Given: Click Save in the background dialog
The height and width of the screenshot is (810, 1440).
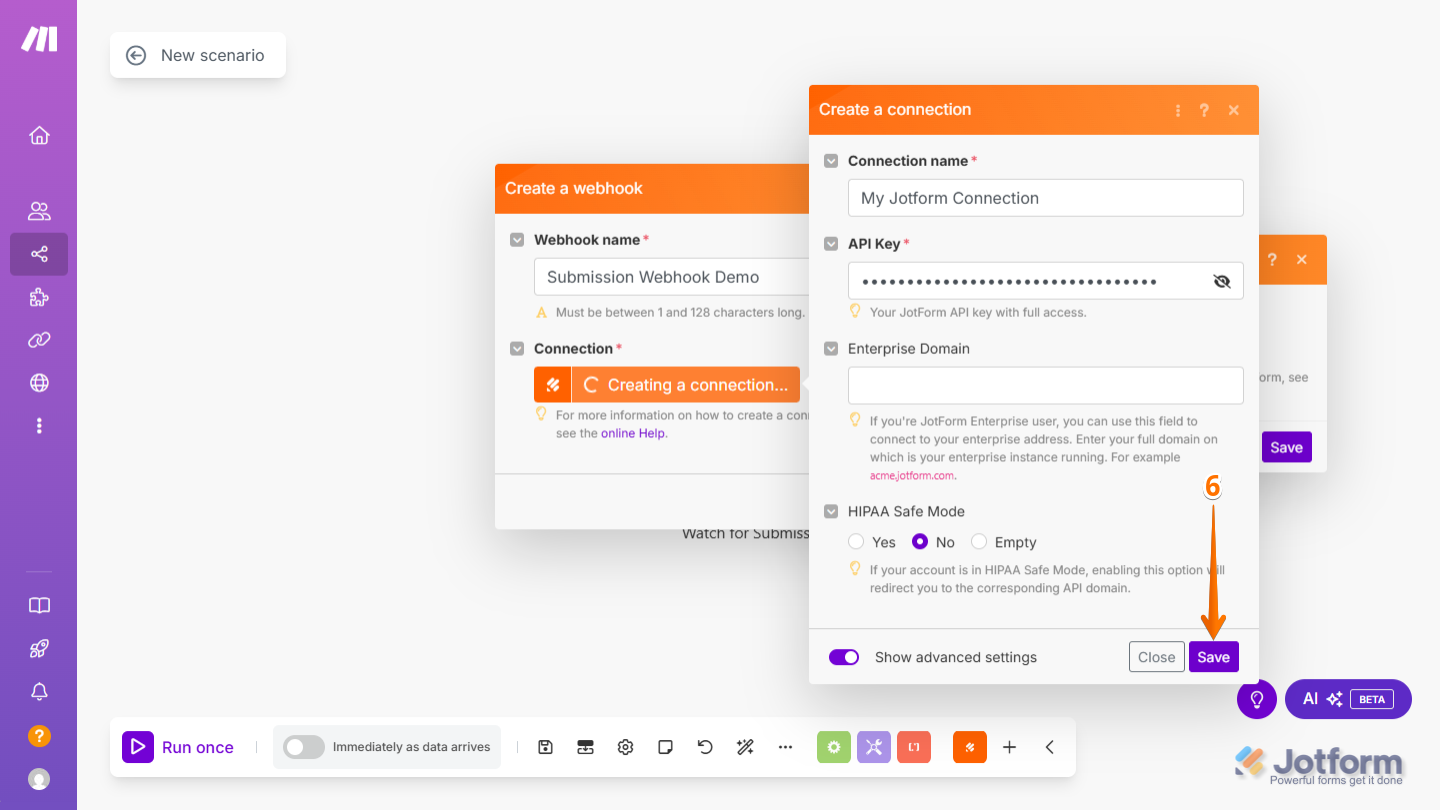Looking at the screenshot, I should tap(1286, 447).
